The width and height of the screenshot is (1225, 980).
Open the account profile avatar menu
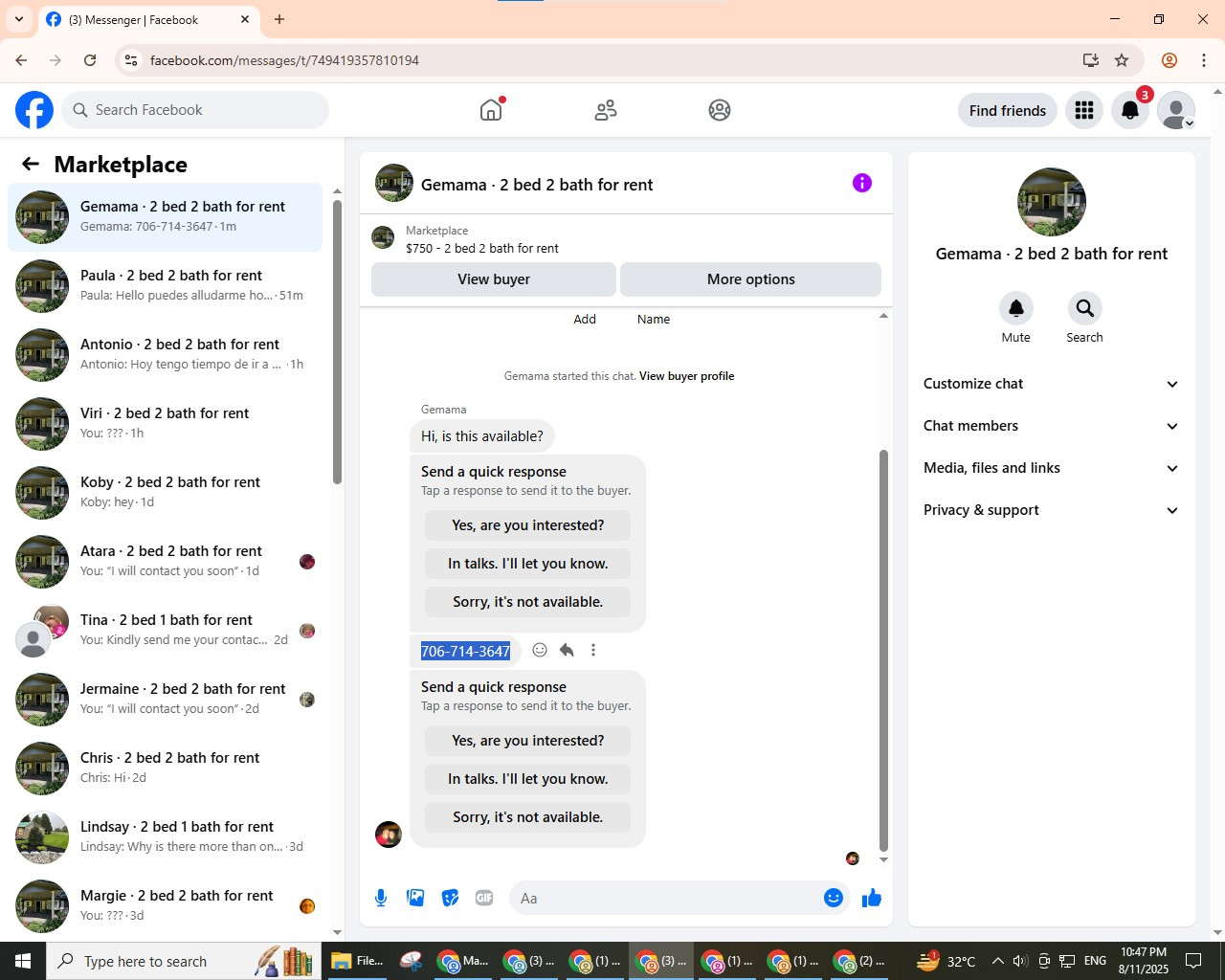point(1176,110)
